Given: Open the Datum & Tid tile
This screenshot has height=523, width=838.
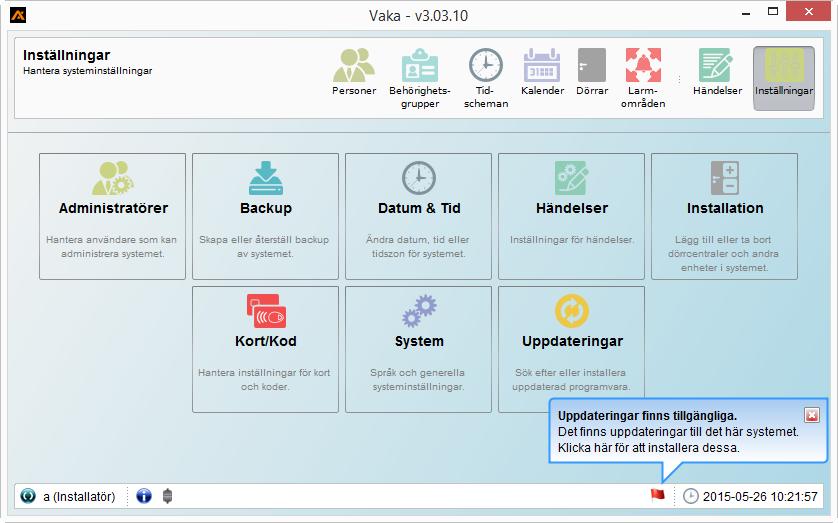Looking at the screenshot, I should point(418,216).
